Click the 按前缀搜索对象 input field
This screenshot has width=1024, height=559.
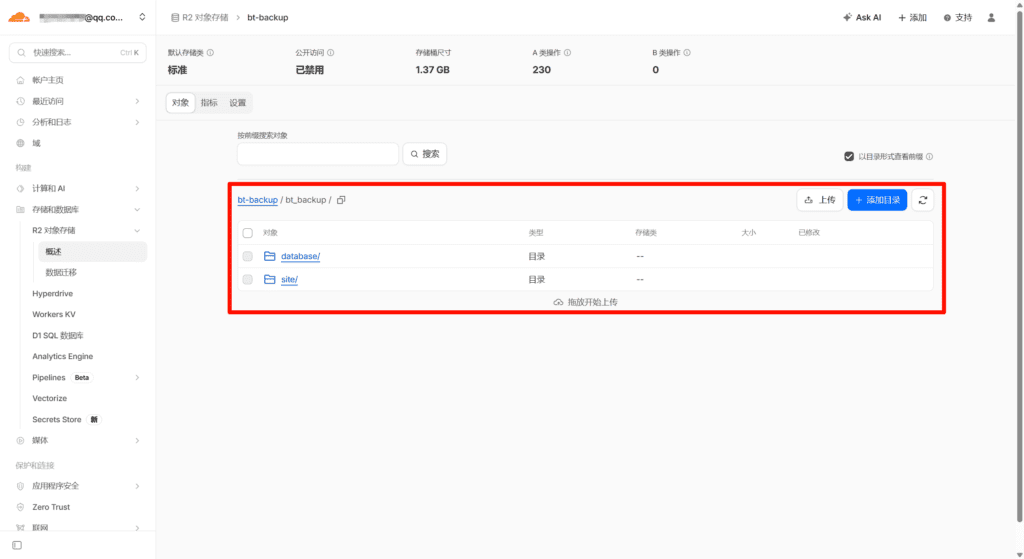coord(317,154)
